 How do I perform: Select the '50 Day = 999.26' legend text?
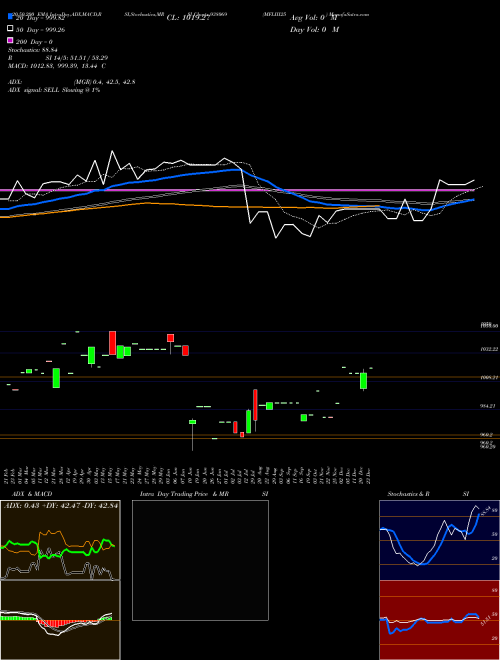[40, 30]
